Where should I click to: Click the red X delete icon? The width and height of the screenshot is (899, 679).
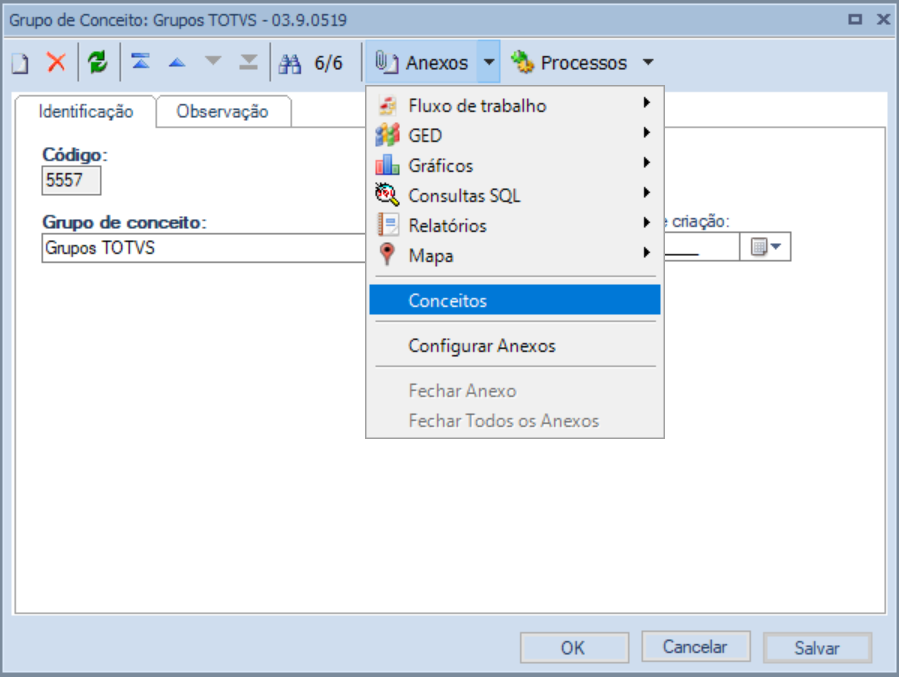[x=56, y=62]
